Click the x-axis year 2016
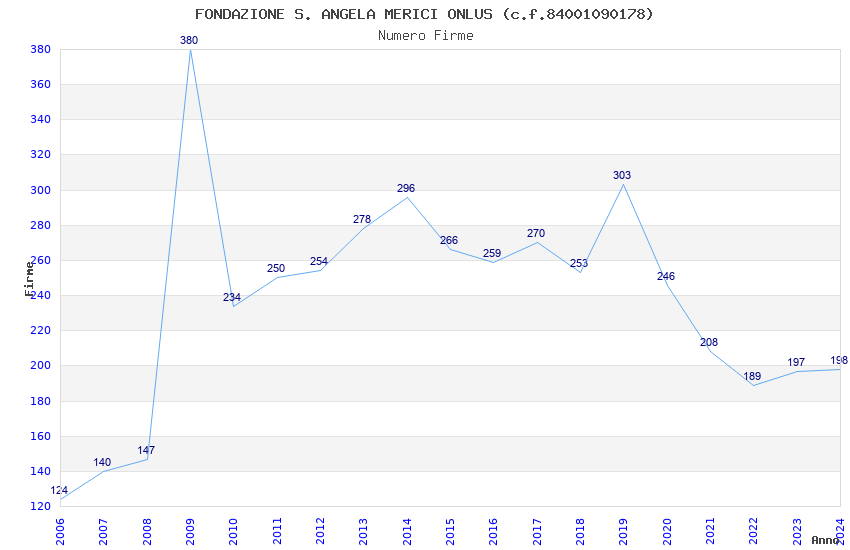The height and width of the screenshot is (550, 850). pos(493,532)
